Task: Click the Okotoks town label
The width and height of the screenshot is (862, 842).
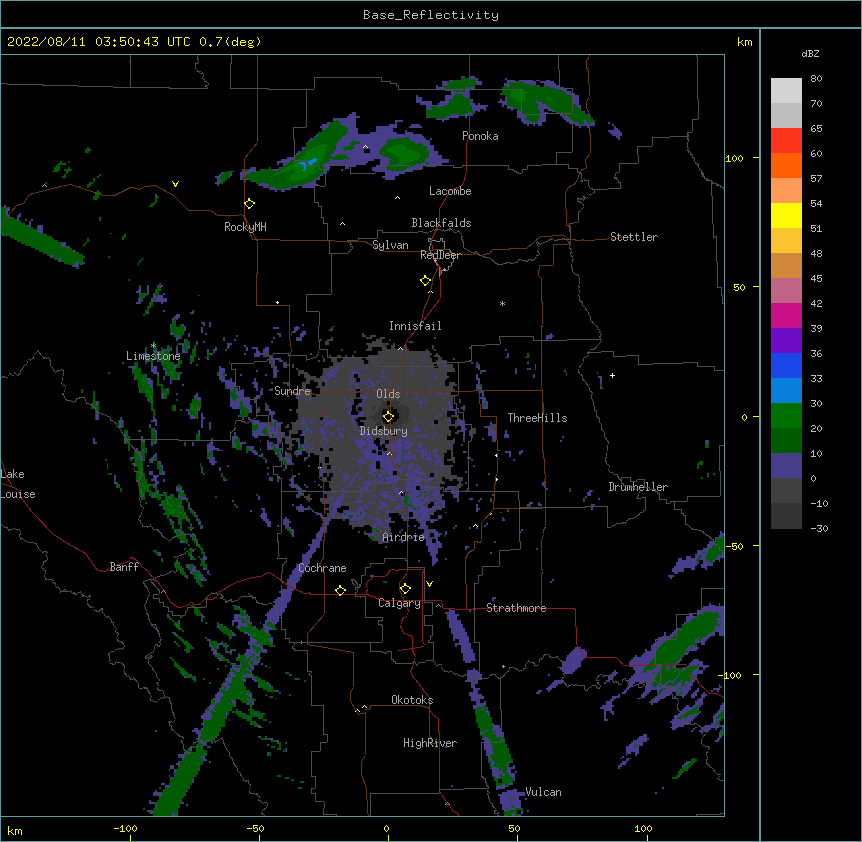Action: (x=412, y=700)
